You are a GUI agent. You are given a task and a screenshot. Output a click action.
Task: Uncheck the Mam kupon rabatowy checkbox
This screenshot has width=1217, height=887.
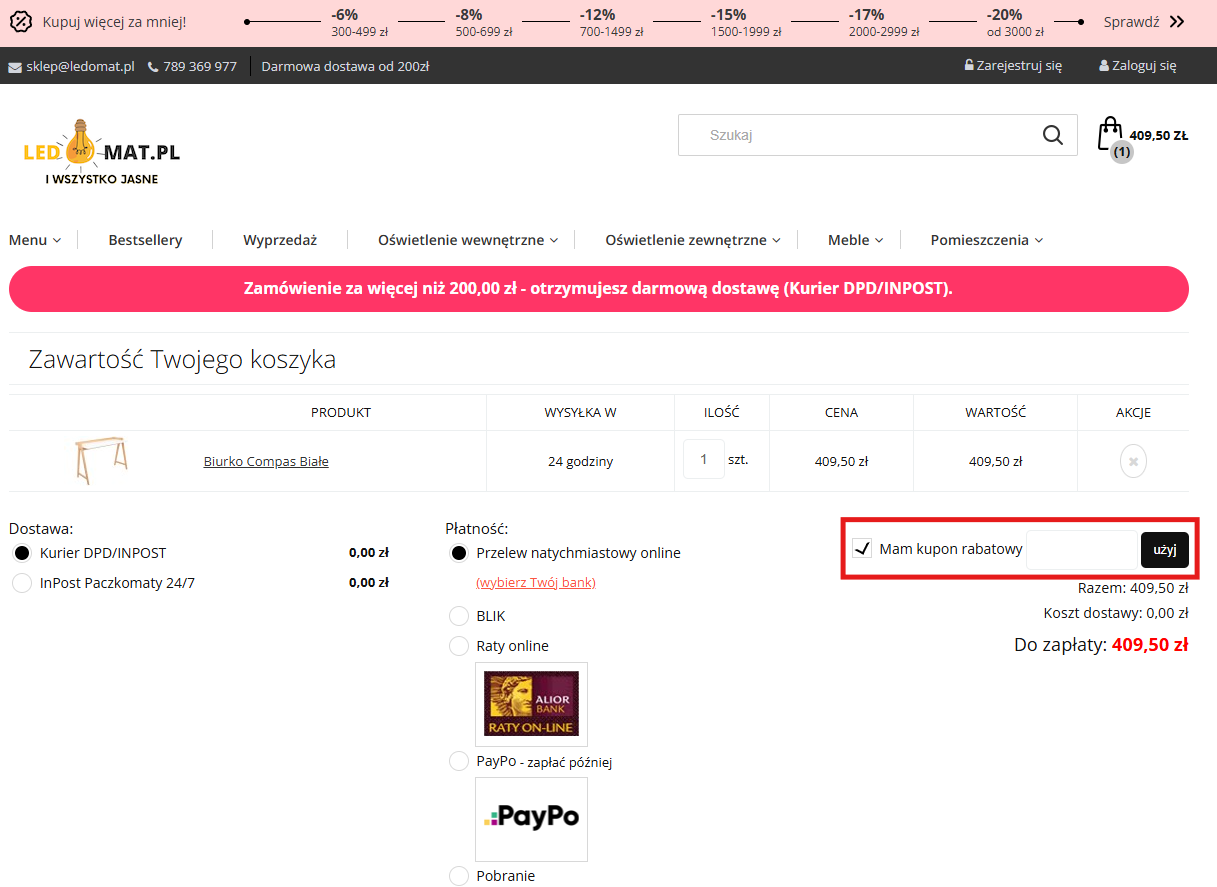point(862,549)
